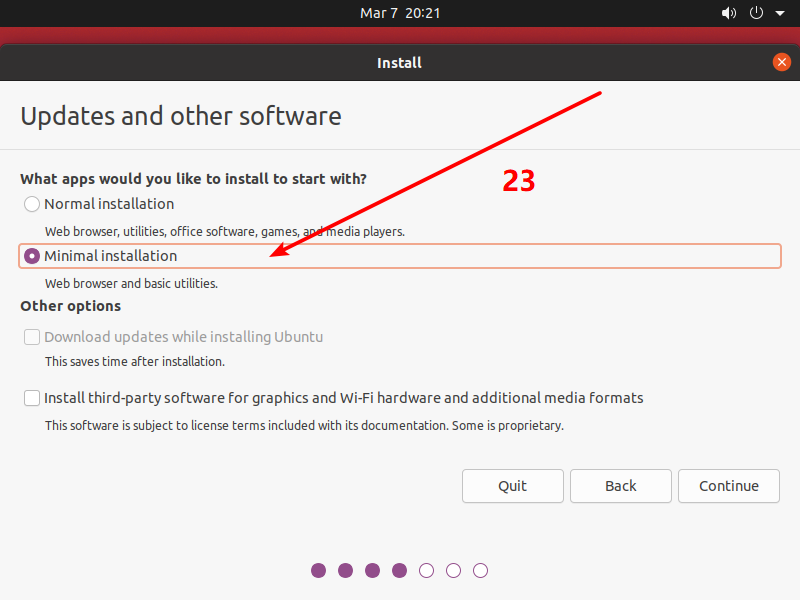
Task: Click the fifth unfilled progress dot
Action: [x=426, y=570]
